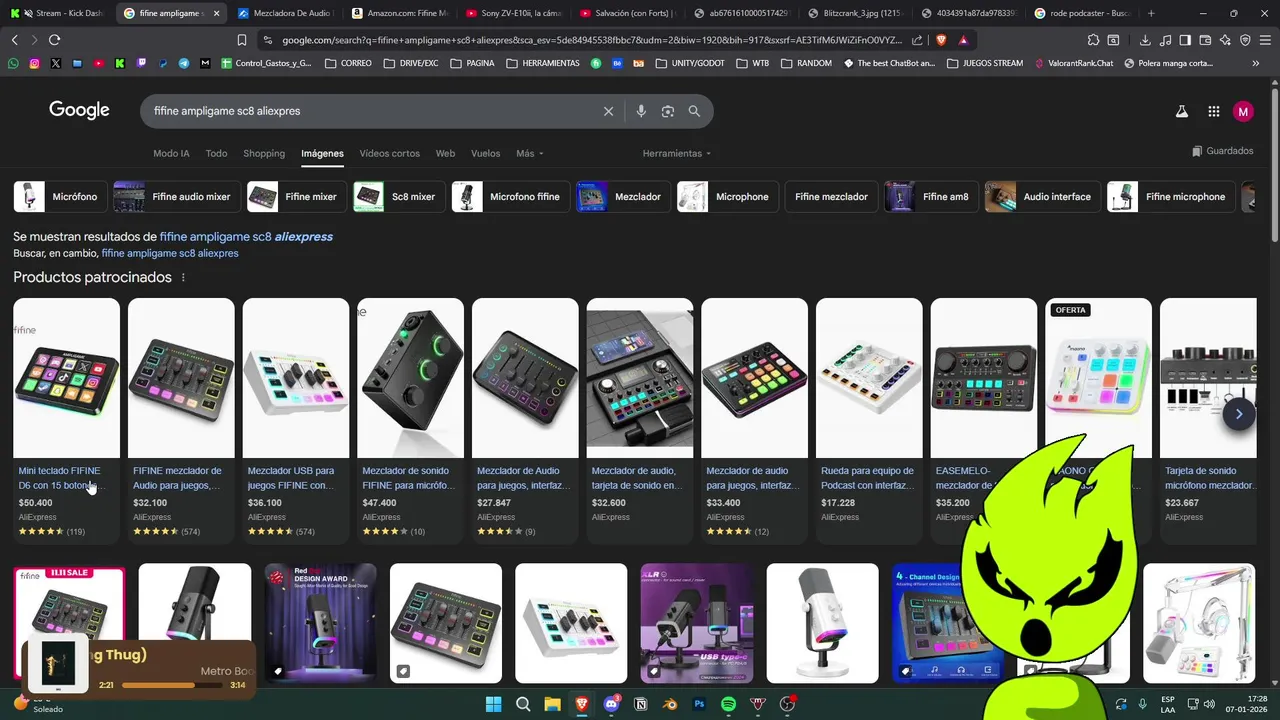Filter images by the Fifine audio mixer chip
1280x720 pixels.
(177, 197)
